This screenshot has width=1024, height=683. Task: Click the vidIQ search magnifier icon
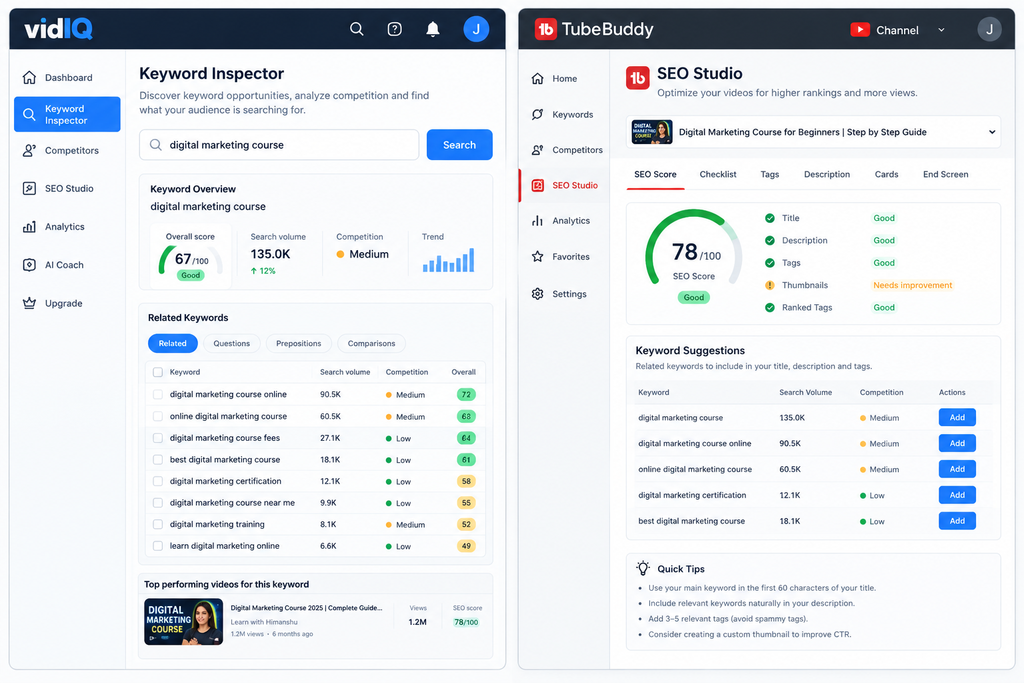click(357, 29)
